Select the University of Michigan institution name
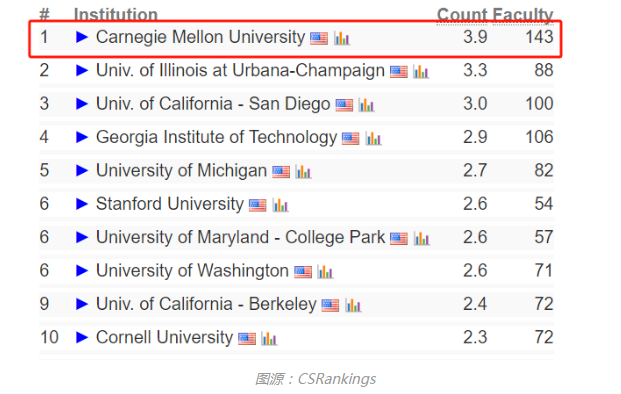 [x=181, y=171]
